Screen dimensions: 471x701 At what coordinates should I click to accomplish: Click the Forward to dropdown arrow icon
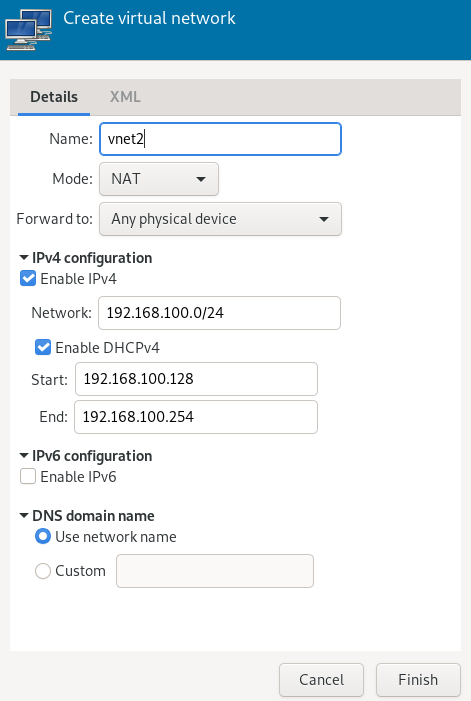tap(324, 220)
